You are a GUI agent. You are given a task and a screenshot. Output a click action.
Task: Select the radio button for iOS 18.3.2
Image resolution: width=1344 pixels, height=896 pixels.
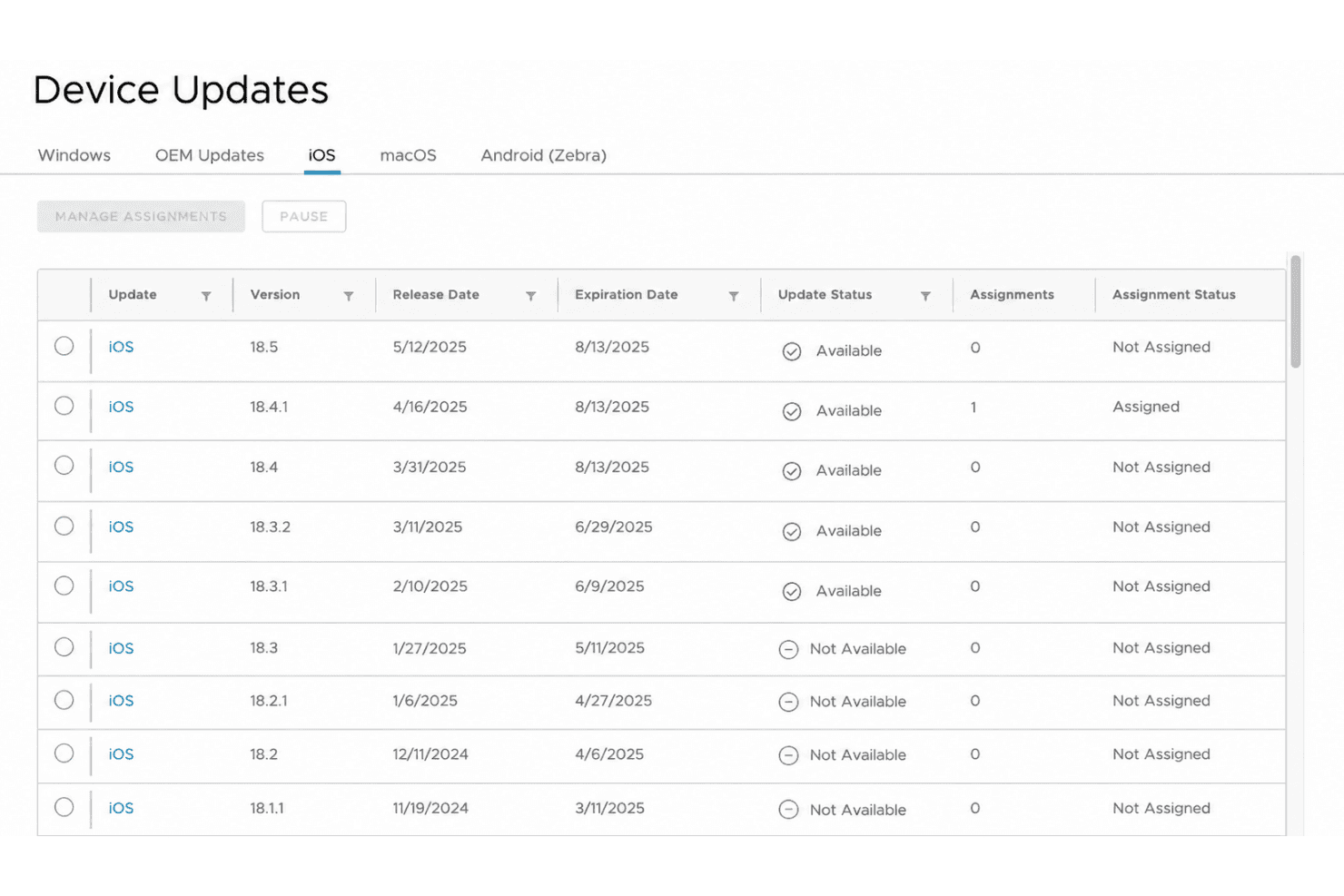(64, 526)
